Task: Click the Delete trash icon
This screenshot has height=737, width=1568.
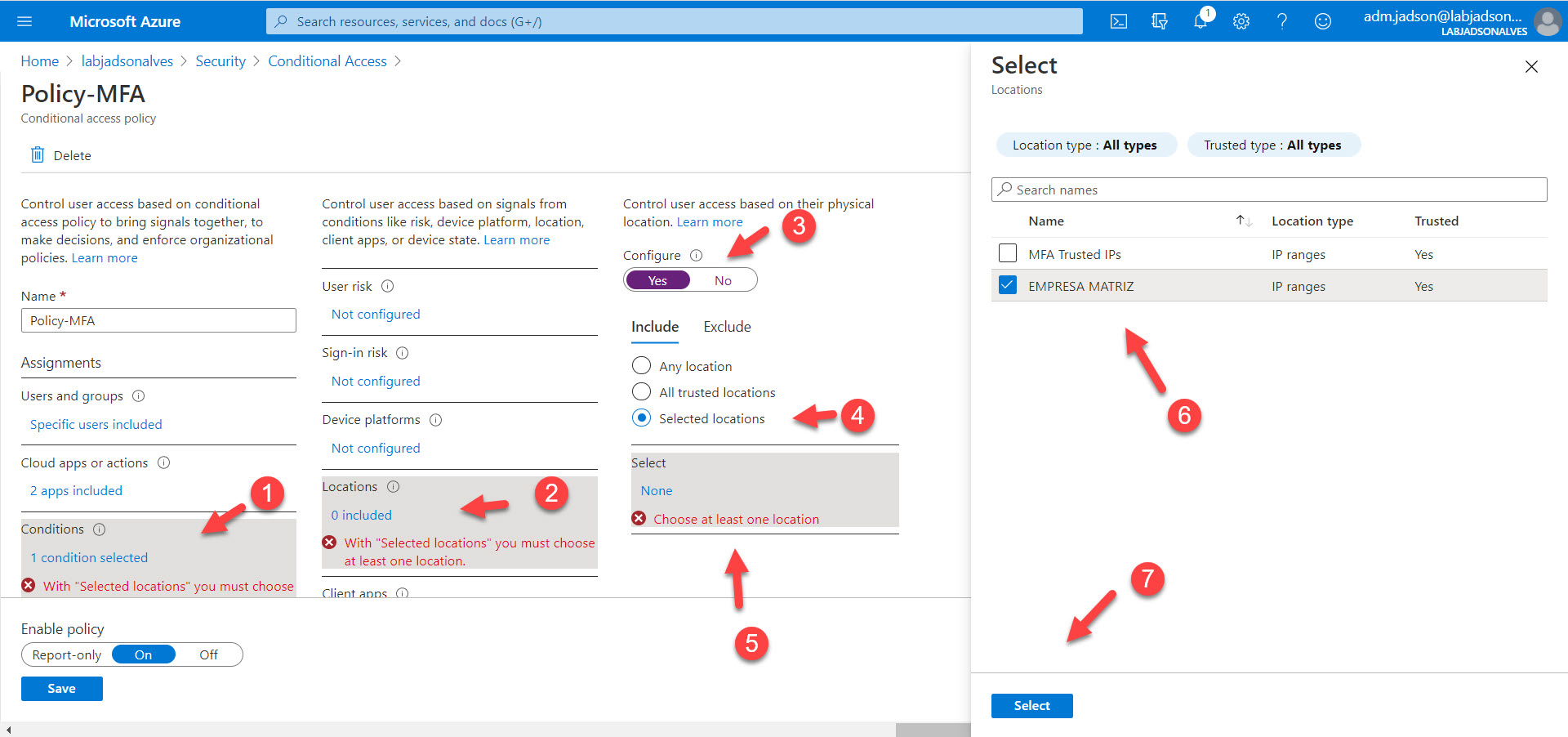Action: (x=38, y=155)
